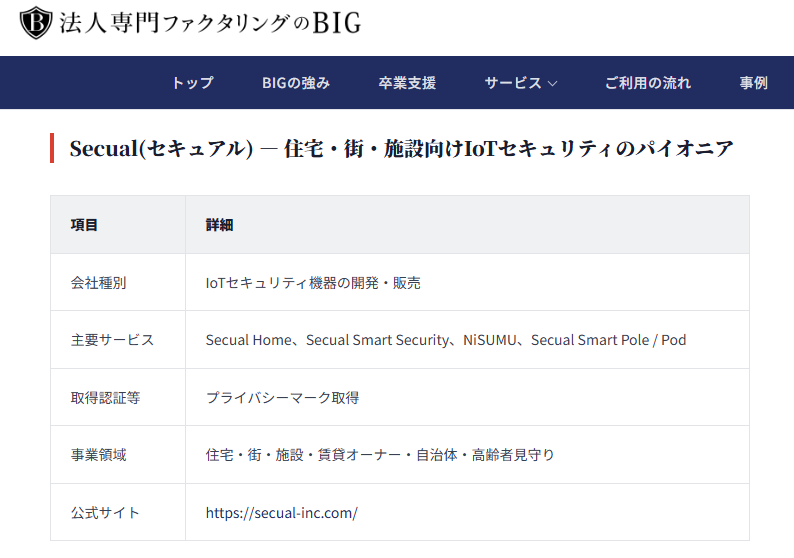This screenshot has width=794, height=558.
Task: Select the 卒業支援 menu item
Action: coord(407,83)
